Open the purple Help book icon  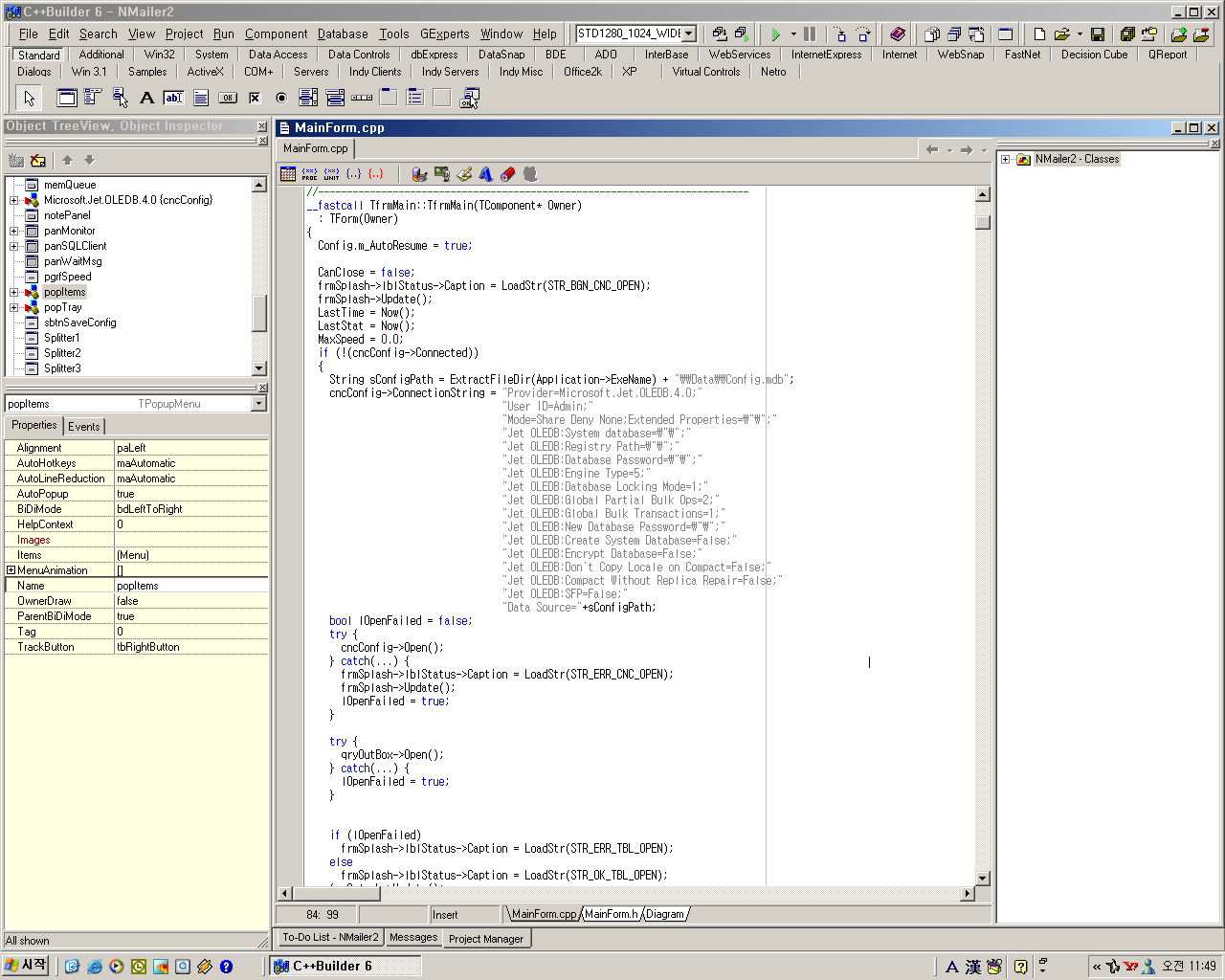[897, 34]
